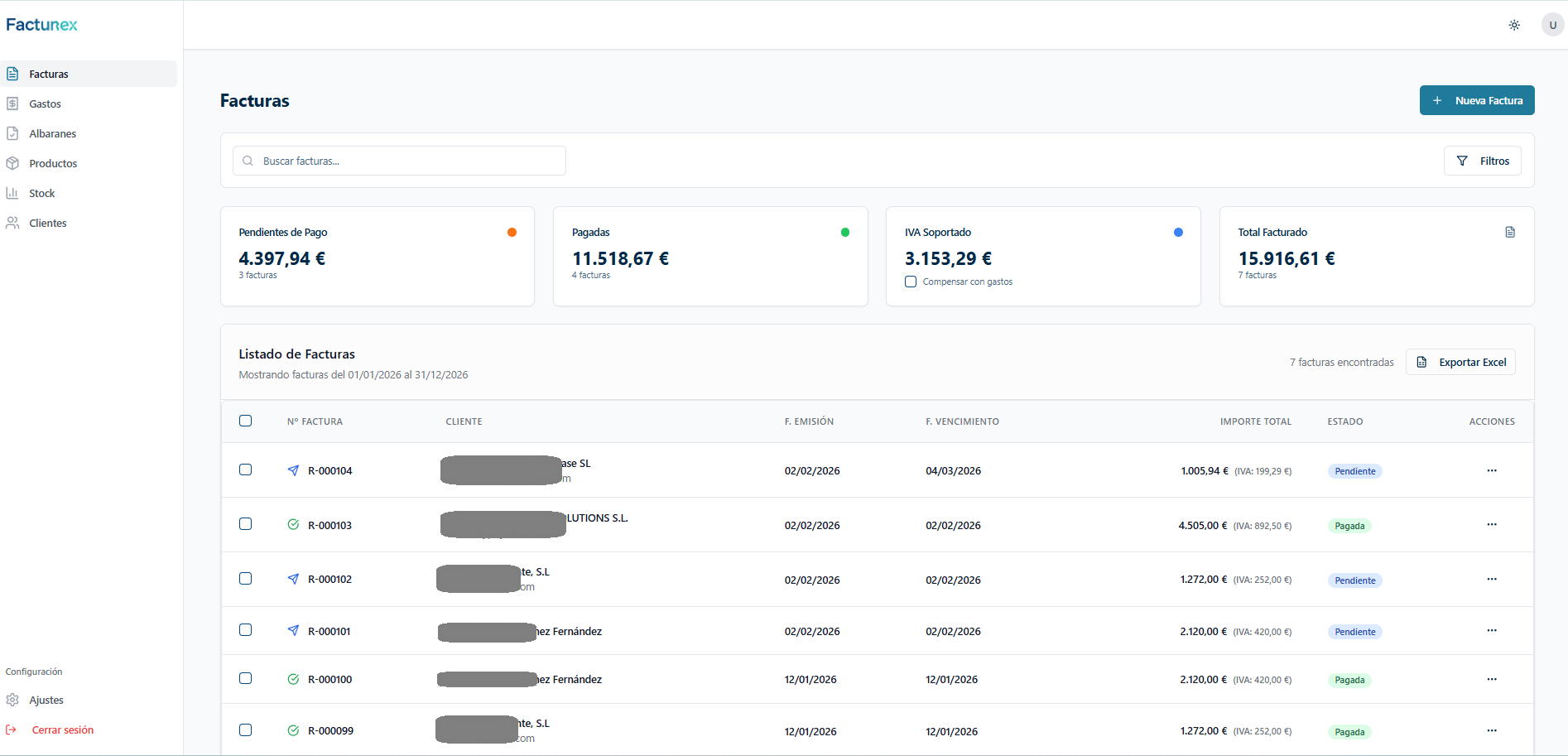Click the Factunex logo
The image size is (1568, 756).
click(41, 25)
